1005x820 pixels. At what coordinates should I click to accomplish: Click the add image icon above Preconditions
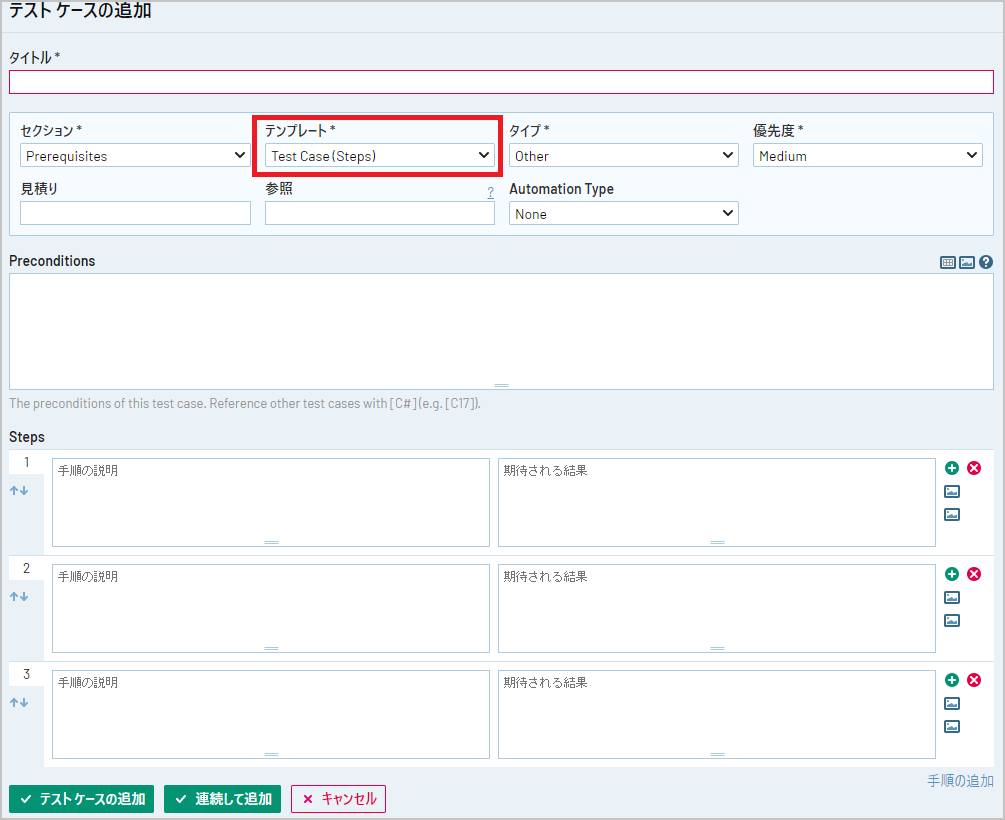[x=967, y=262]
